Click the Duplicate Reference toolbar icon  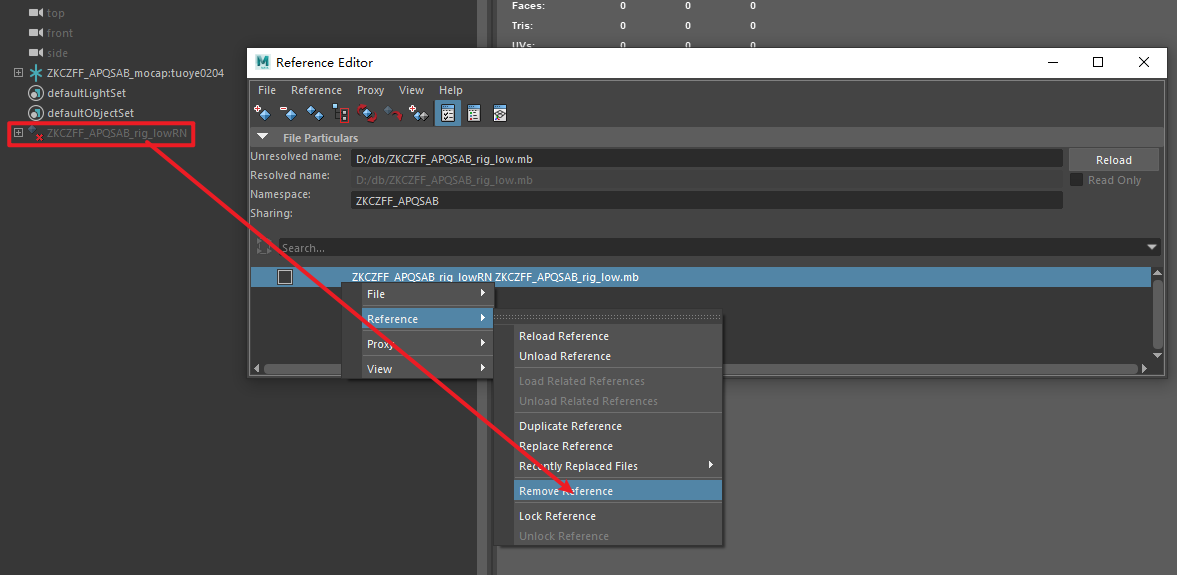click(315, 114)
